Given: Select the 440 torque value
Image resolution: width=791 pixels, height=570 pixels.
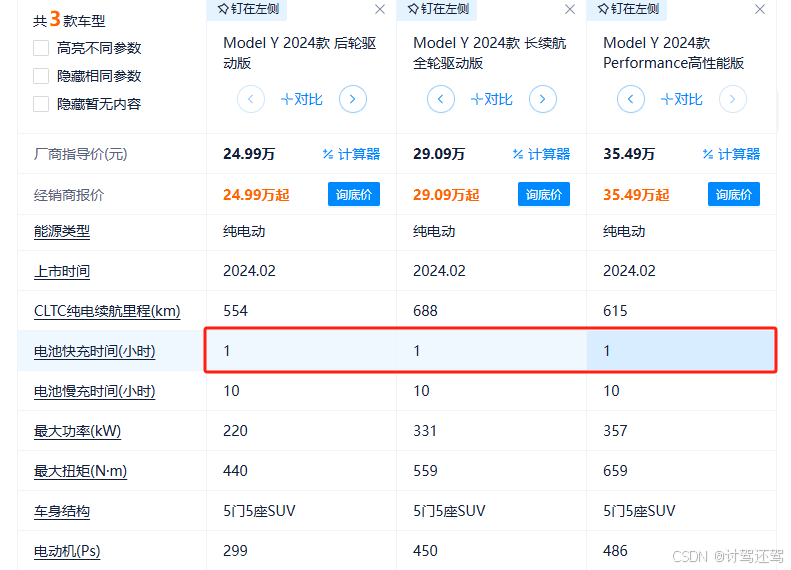Looking at the screenshot, I should 236,471.
